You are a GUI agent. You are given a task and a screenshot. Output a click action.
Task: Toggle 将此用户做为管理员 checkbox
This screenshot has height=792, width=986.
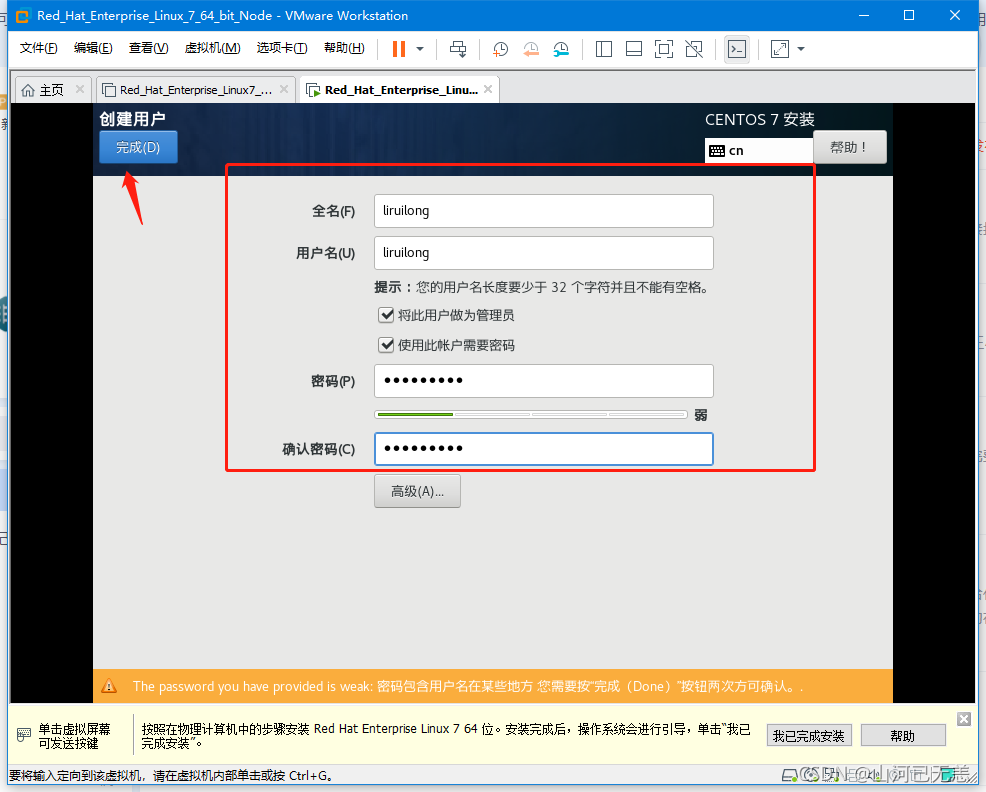[x=386, y=315]
